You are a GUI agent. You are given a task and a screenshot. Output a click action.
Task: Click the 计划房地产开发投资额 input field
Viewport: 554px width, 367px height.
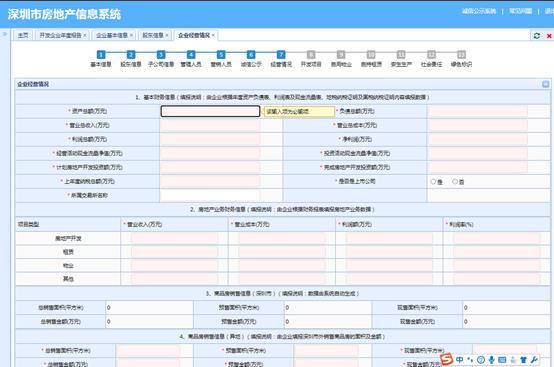pyautogui.click(x=210, y=167)
